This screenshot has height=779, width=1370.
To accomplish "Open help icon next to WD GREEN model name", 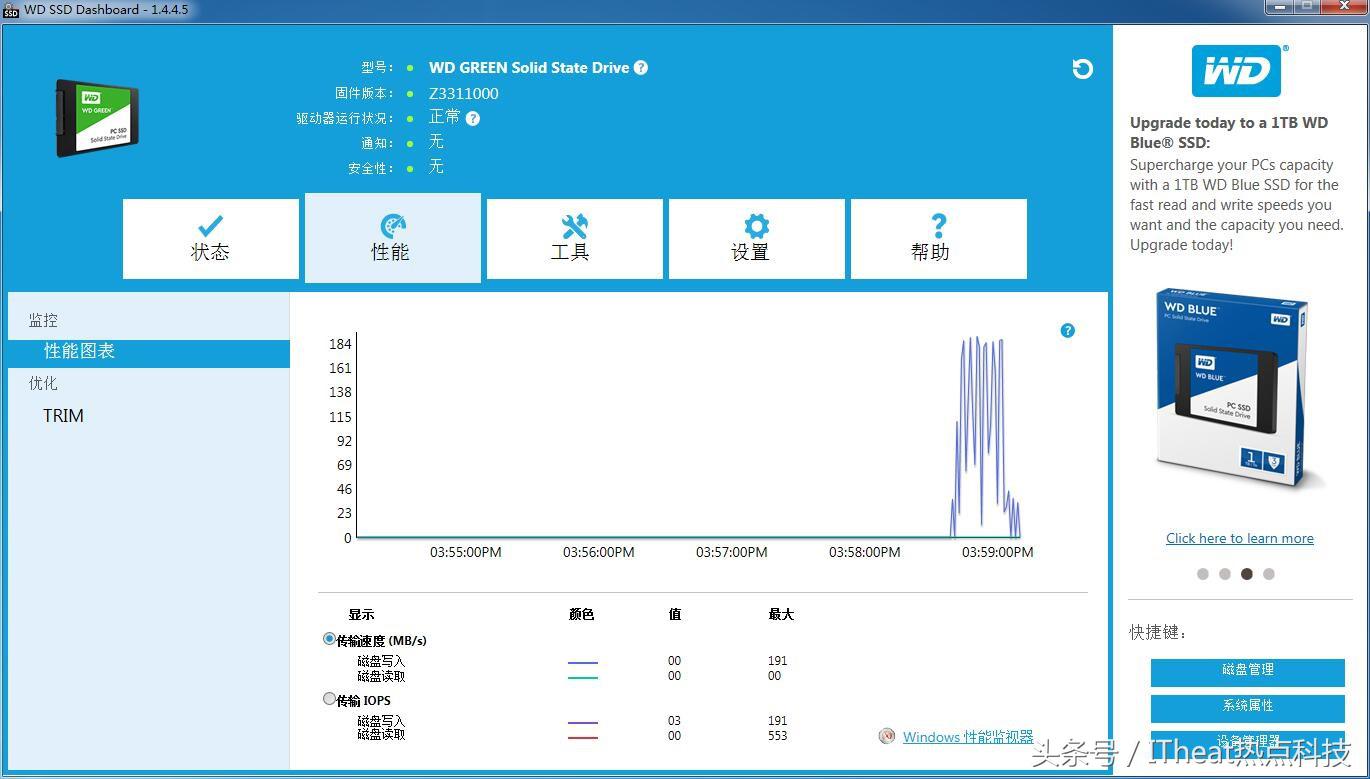I will [641, 67].
